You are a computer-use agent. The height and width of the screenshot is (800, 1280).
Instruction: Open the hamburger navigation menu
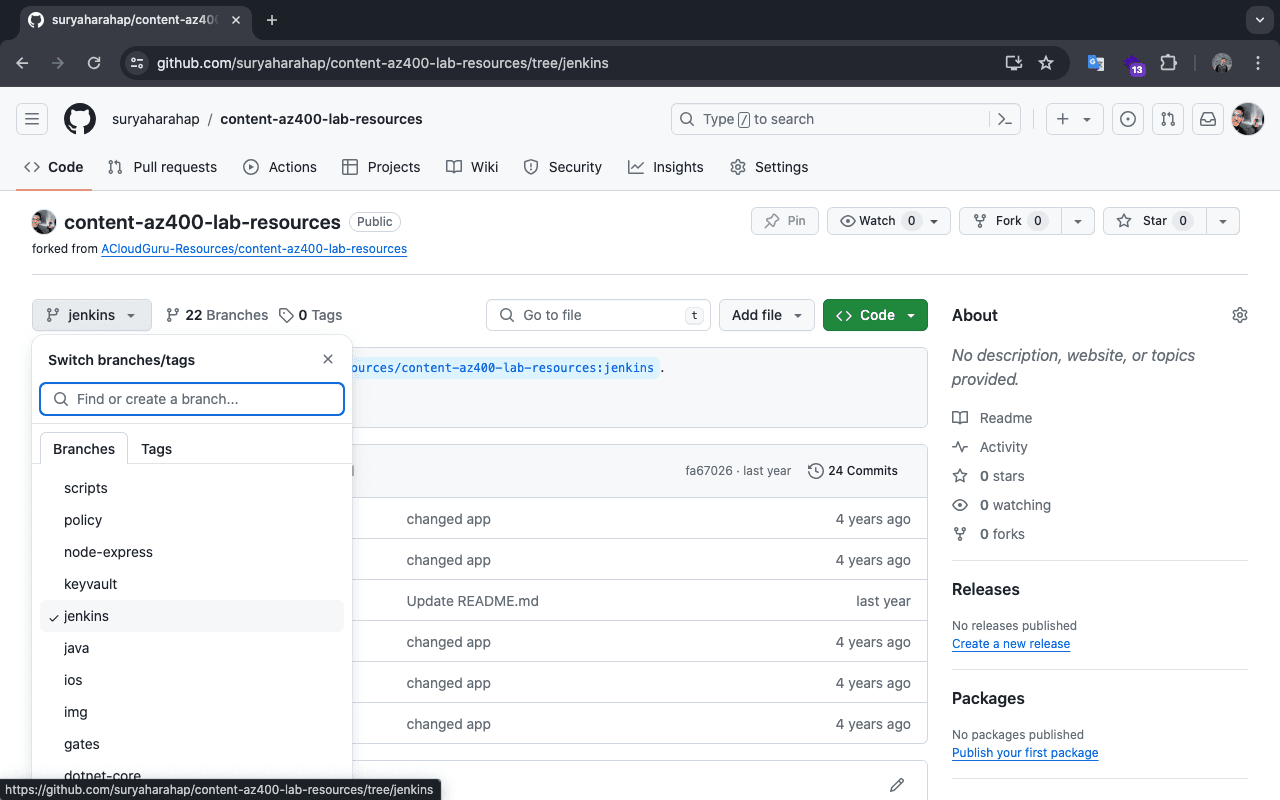pyautogui.click(x=32, y=119)
